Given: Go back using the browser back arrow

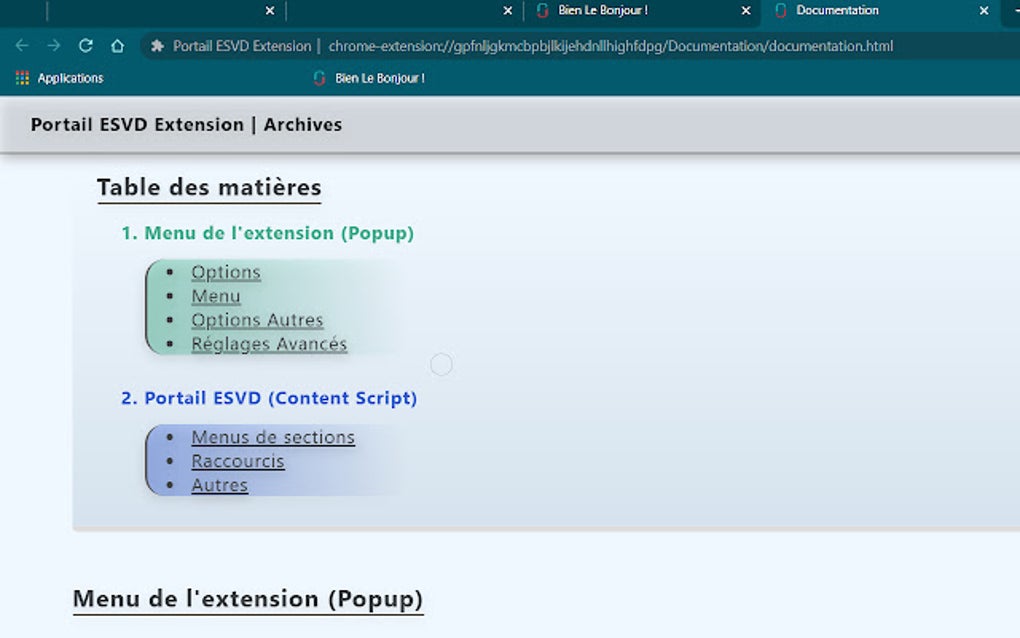Looking at the screenshot, I should tap(21, 46).
